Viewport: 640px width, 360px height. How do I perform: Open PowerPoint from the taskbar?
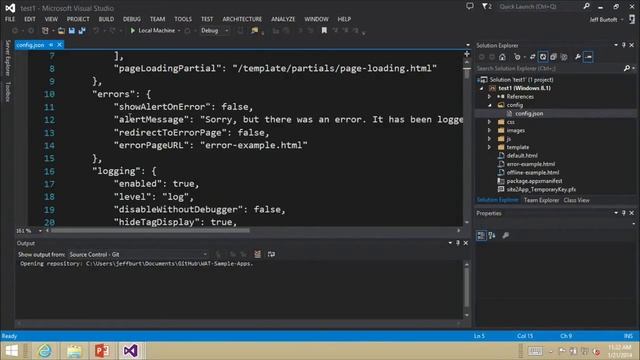tap(102, 351)
